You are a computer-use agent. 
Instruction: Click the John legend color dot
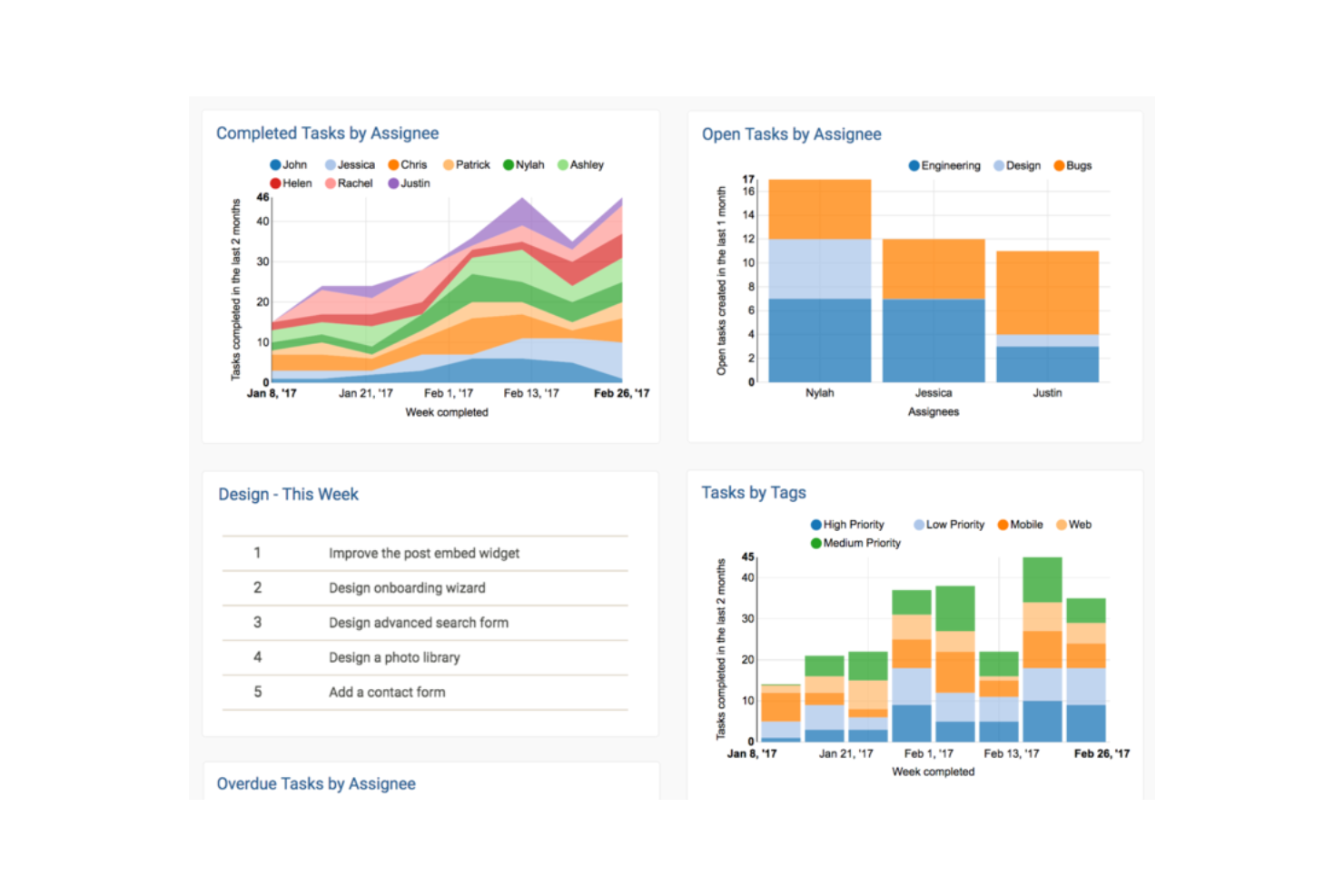point(273,164)
